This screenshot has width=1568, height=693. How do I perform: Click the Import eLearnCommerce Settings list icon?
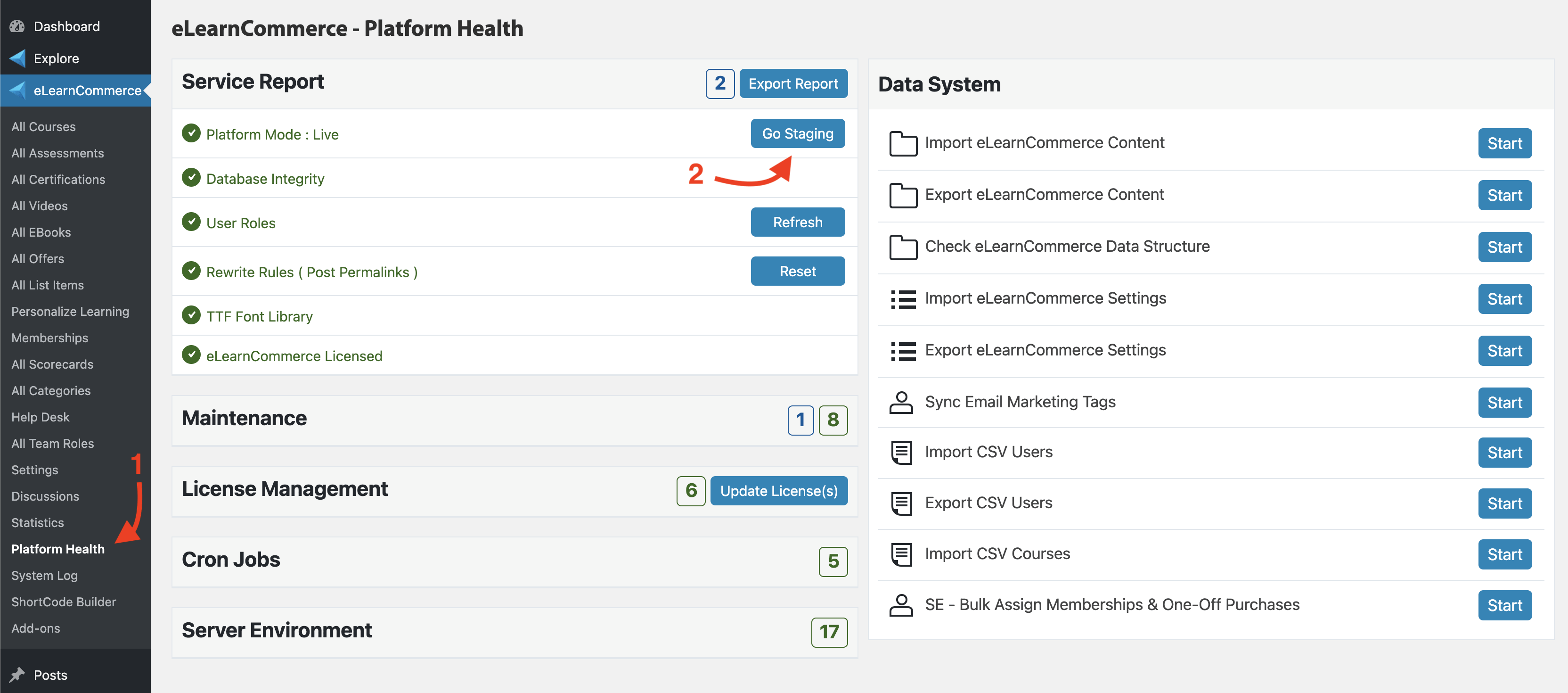(x=903, y=299)
